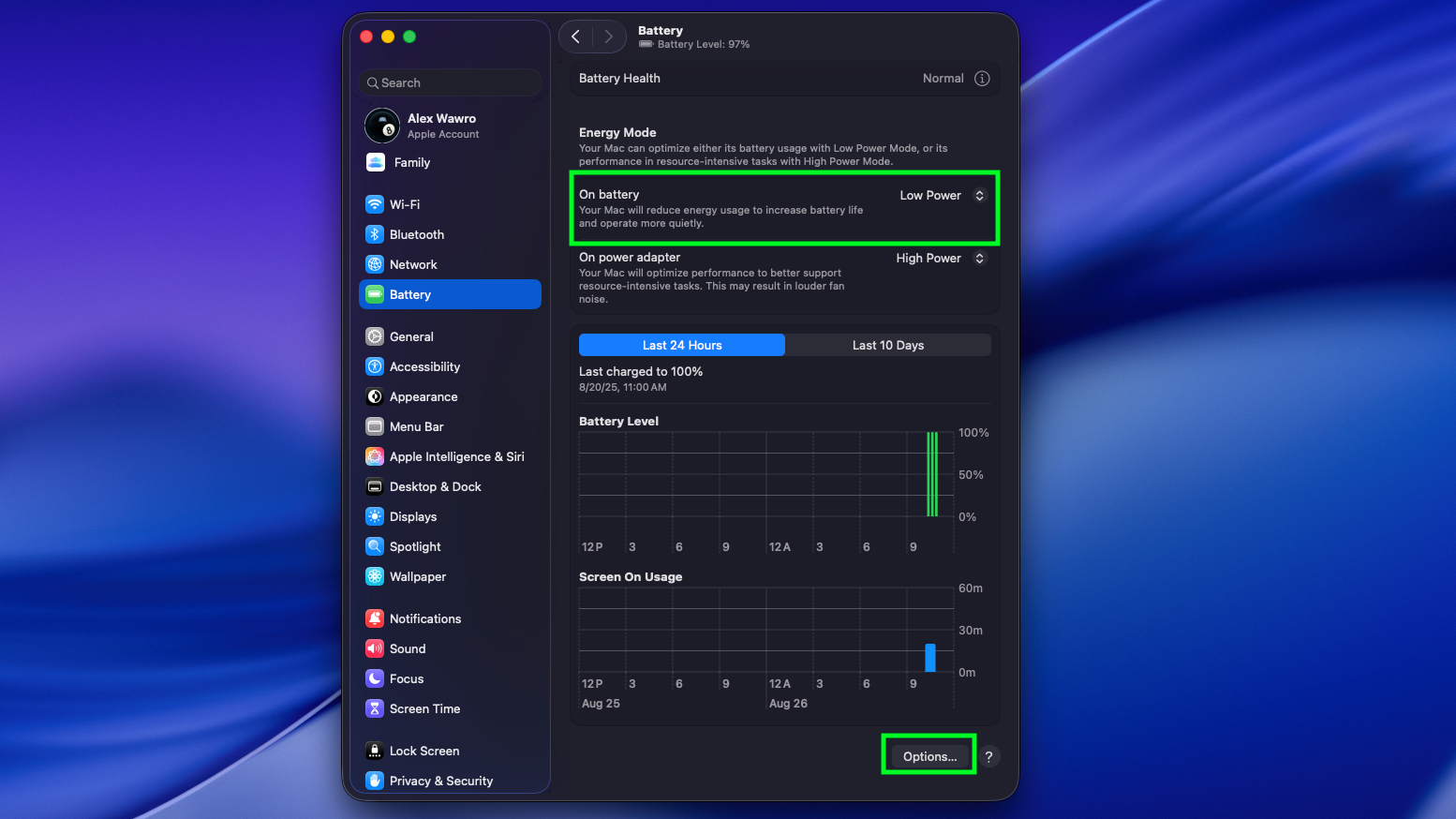Click the General gear icon

(x=375, y=336)
